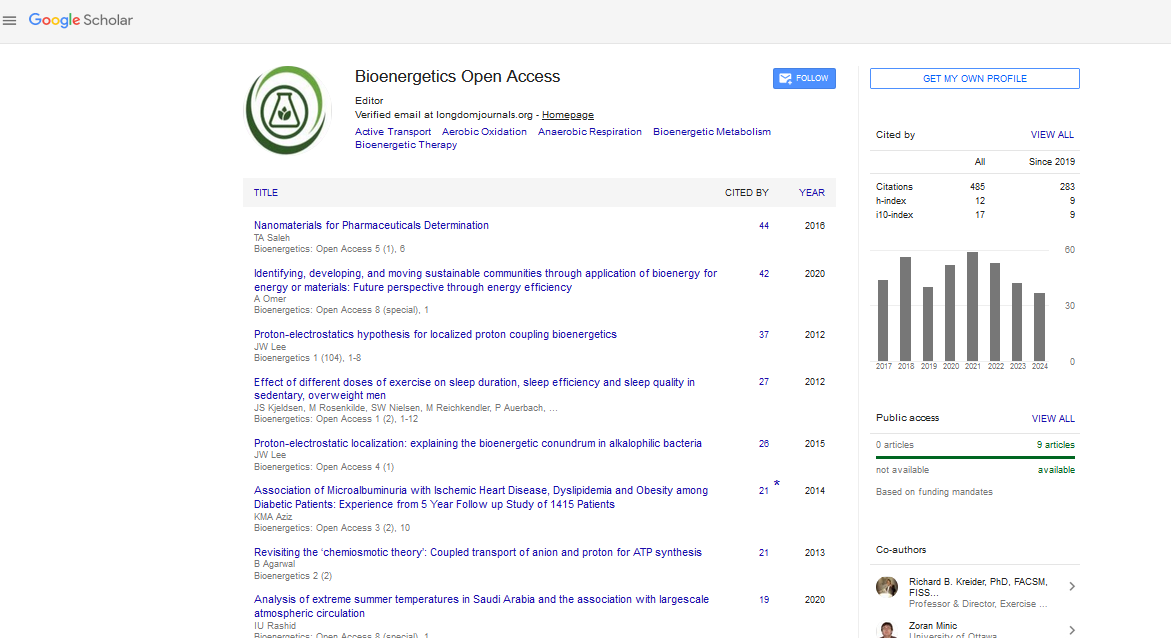
Task: Sort articles by Cited By column
Action: (x=746, y=193)
